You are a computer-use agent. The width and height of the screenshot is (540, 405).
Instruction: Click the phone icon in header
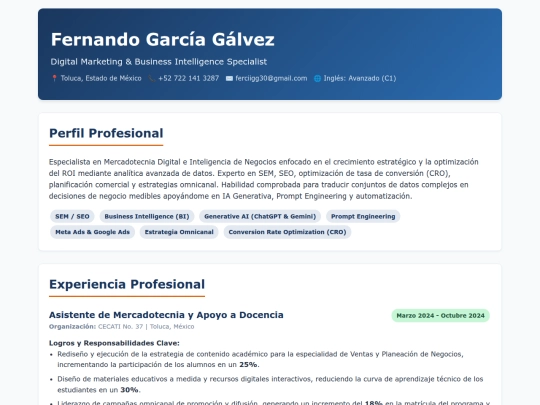click(152, 79)
